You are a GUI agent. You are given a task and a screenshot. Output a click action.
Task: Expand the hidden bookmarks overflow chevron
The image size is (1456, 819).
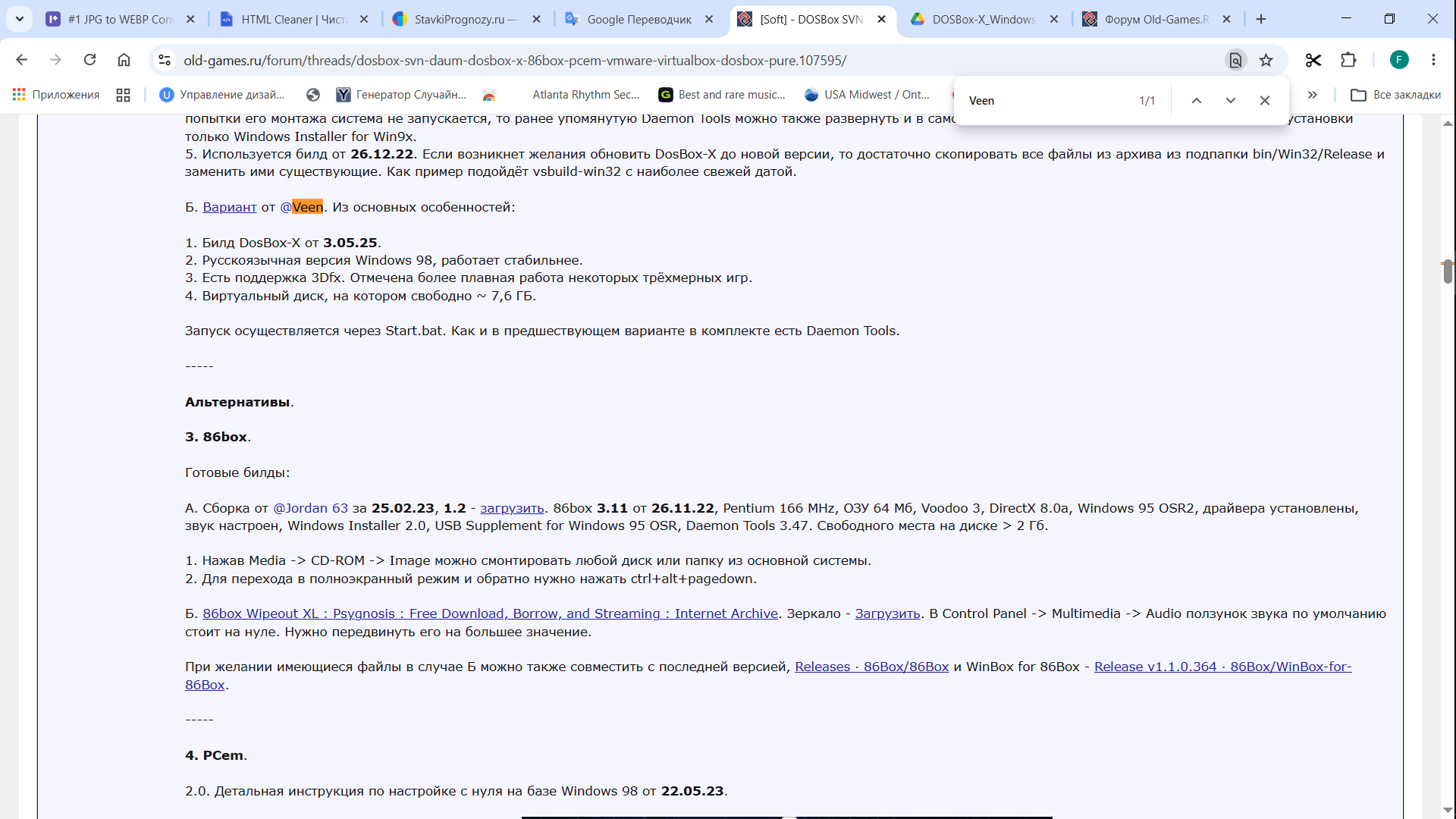1313,95
